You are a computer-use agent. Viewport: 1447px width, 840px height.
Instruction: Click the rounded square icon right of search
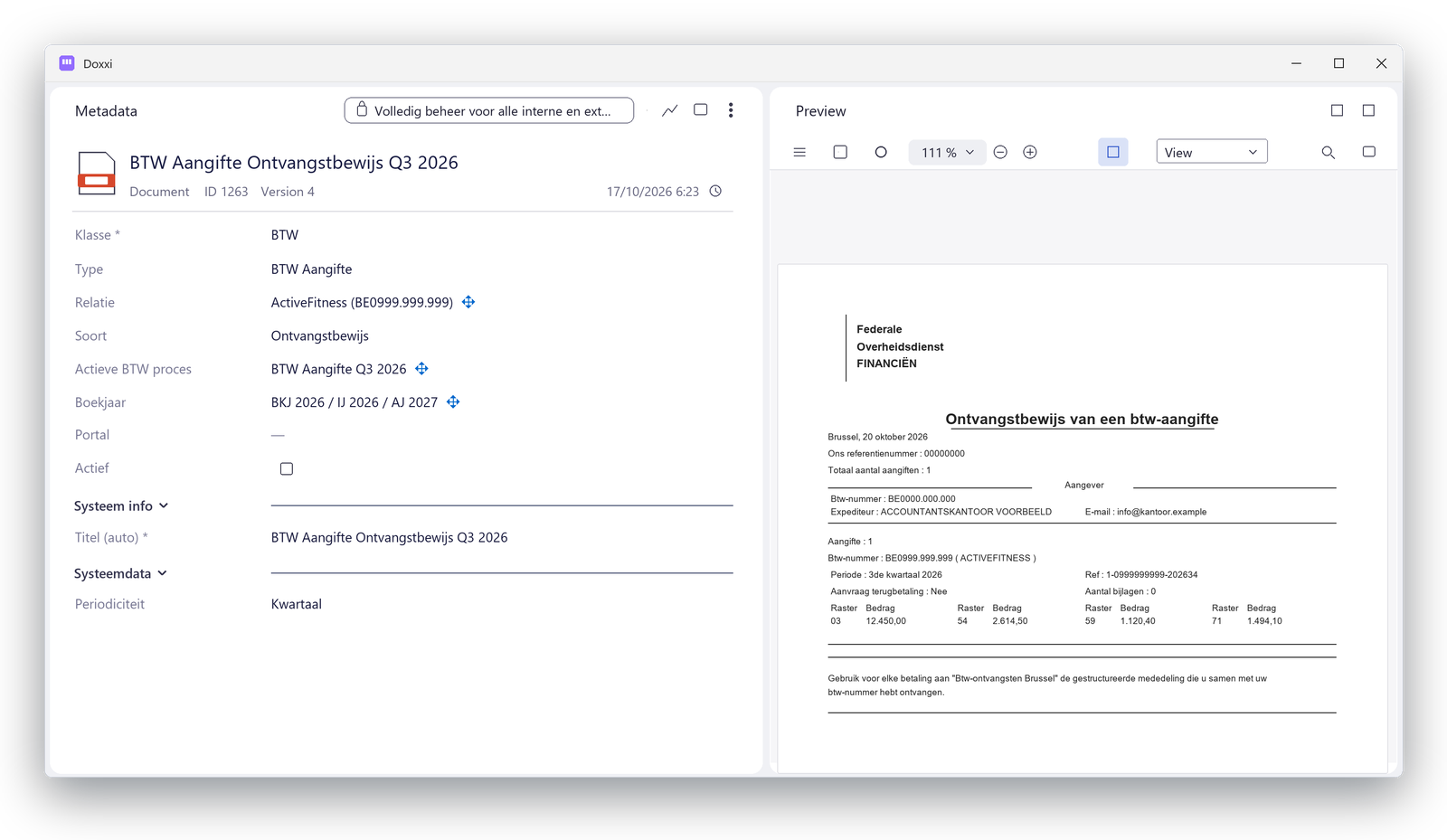coord(1369,152)
